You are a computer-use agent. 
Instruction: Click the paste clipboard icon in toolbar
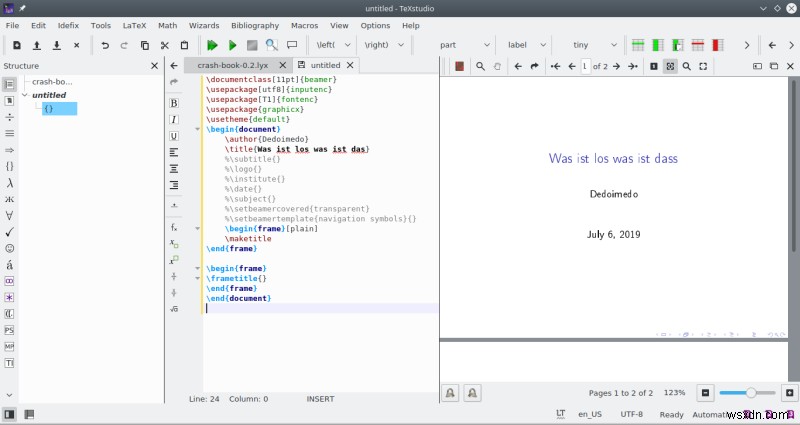tap(184, 45)
